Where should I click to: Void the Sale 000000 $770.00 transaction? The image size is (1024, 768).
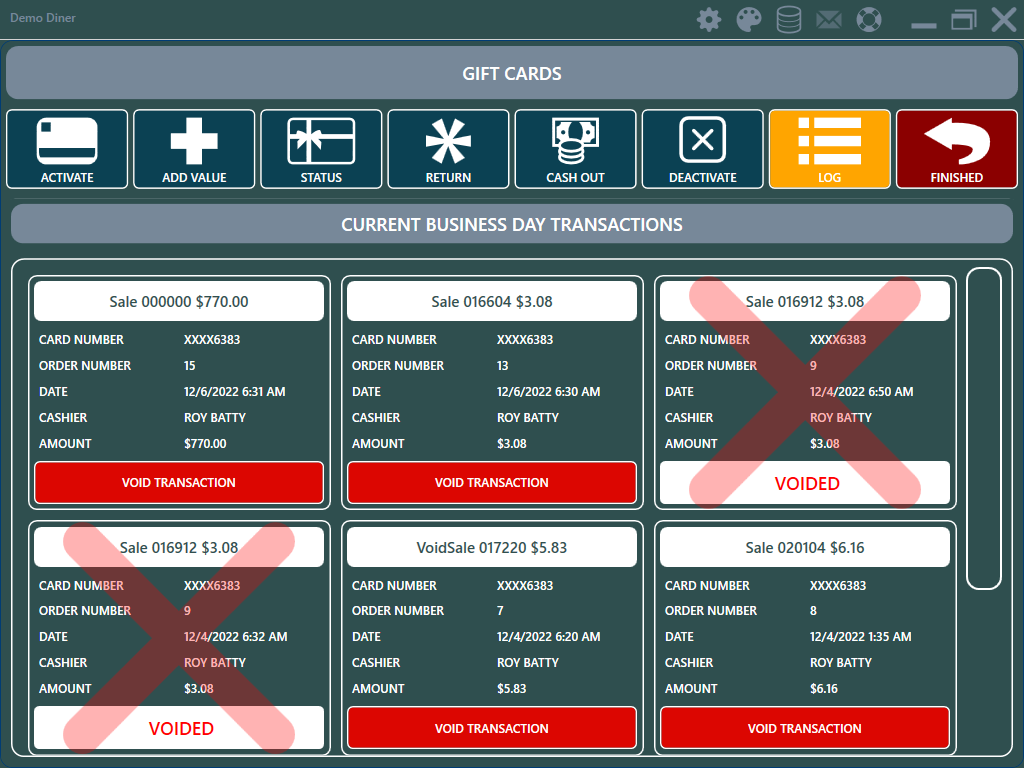pyautogui.click(x=179, y=483)
